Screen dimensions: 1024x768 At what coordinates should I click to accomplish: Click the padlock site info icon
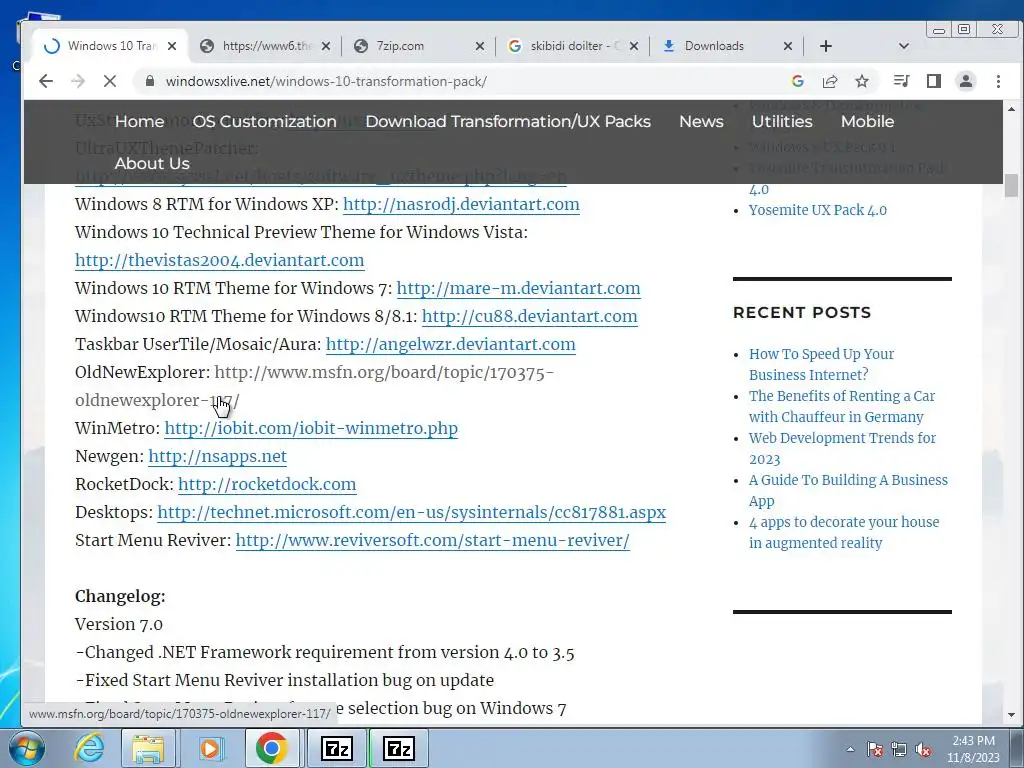(150, 81)
